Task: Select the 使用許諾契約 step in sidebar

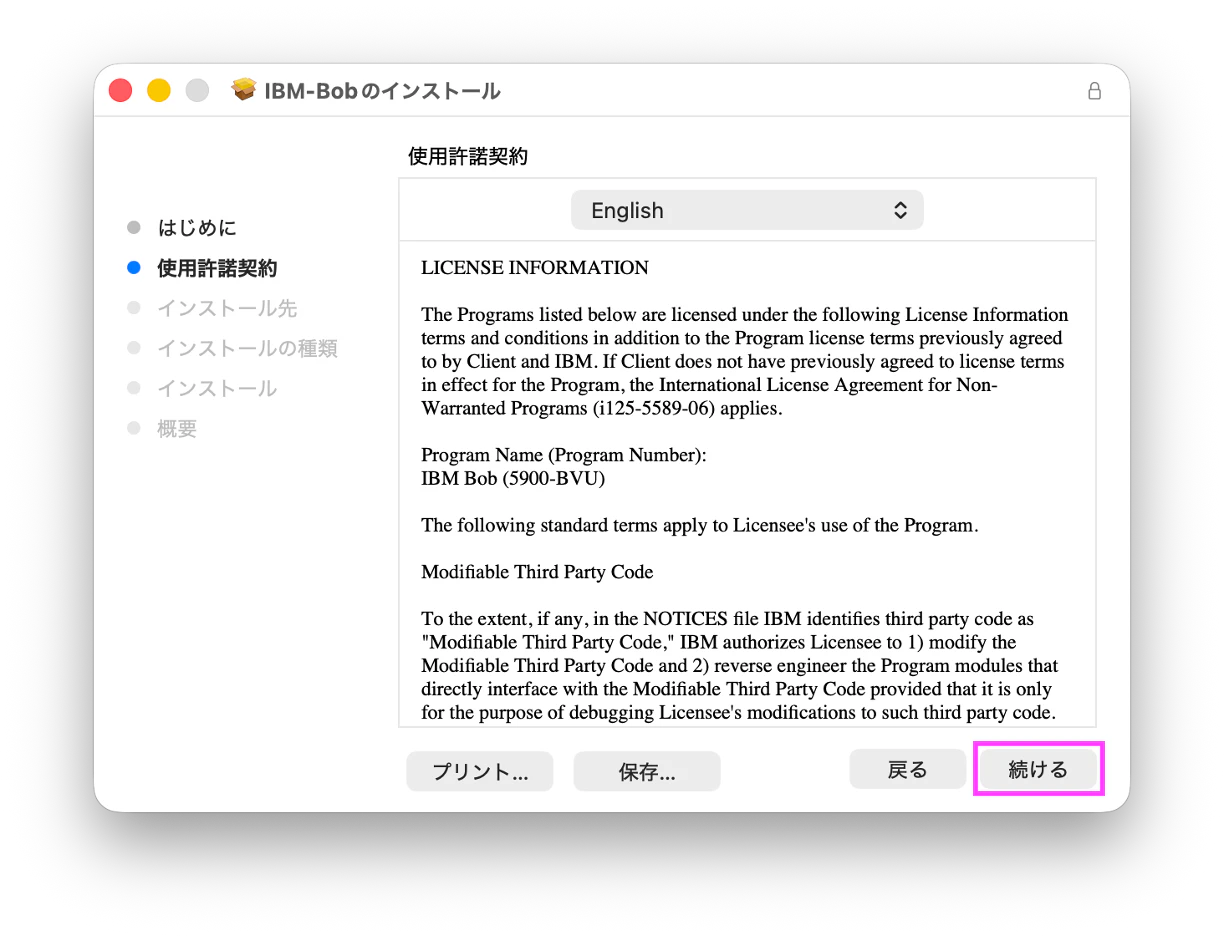Action: pyautogui.click(x=217, y=268)
